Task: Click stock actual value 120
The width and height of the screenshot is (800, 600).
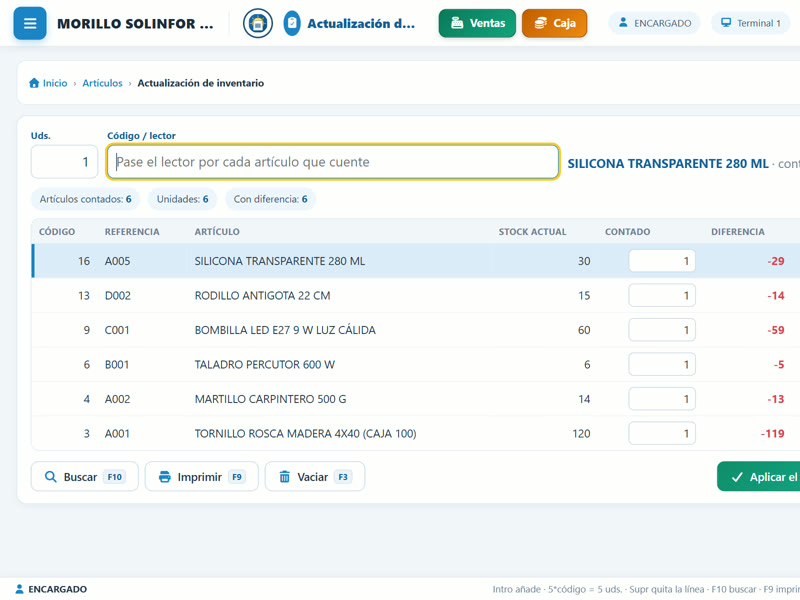Action: pyautogui.click(x=581, y=434)
